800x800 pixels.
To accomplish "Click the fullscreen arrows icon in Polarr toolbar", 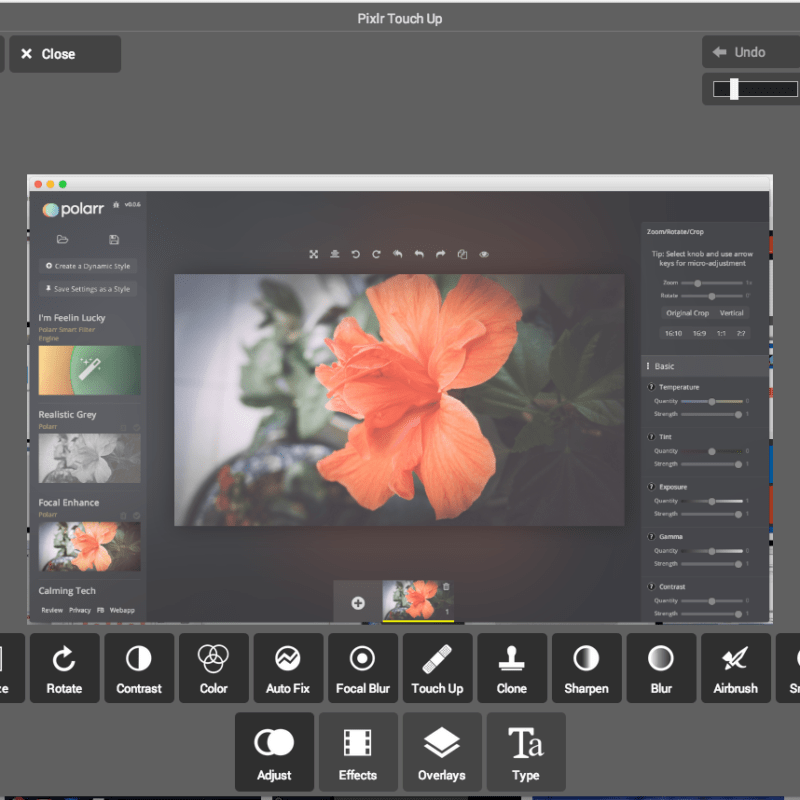I will pos(313,254).
